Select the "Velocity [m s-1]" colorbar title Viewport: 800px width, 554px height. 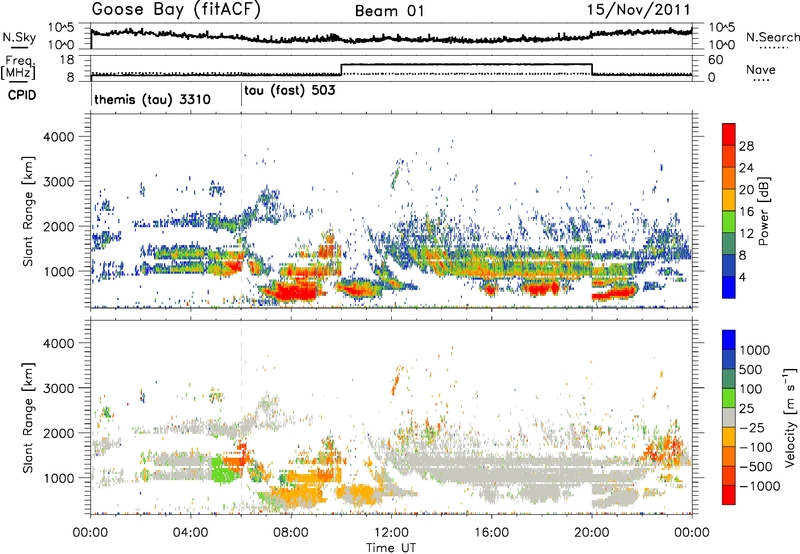790,417
